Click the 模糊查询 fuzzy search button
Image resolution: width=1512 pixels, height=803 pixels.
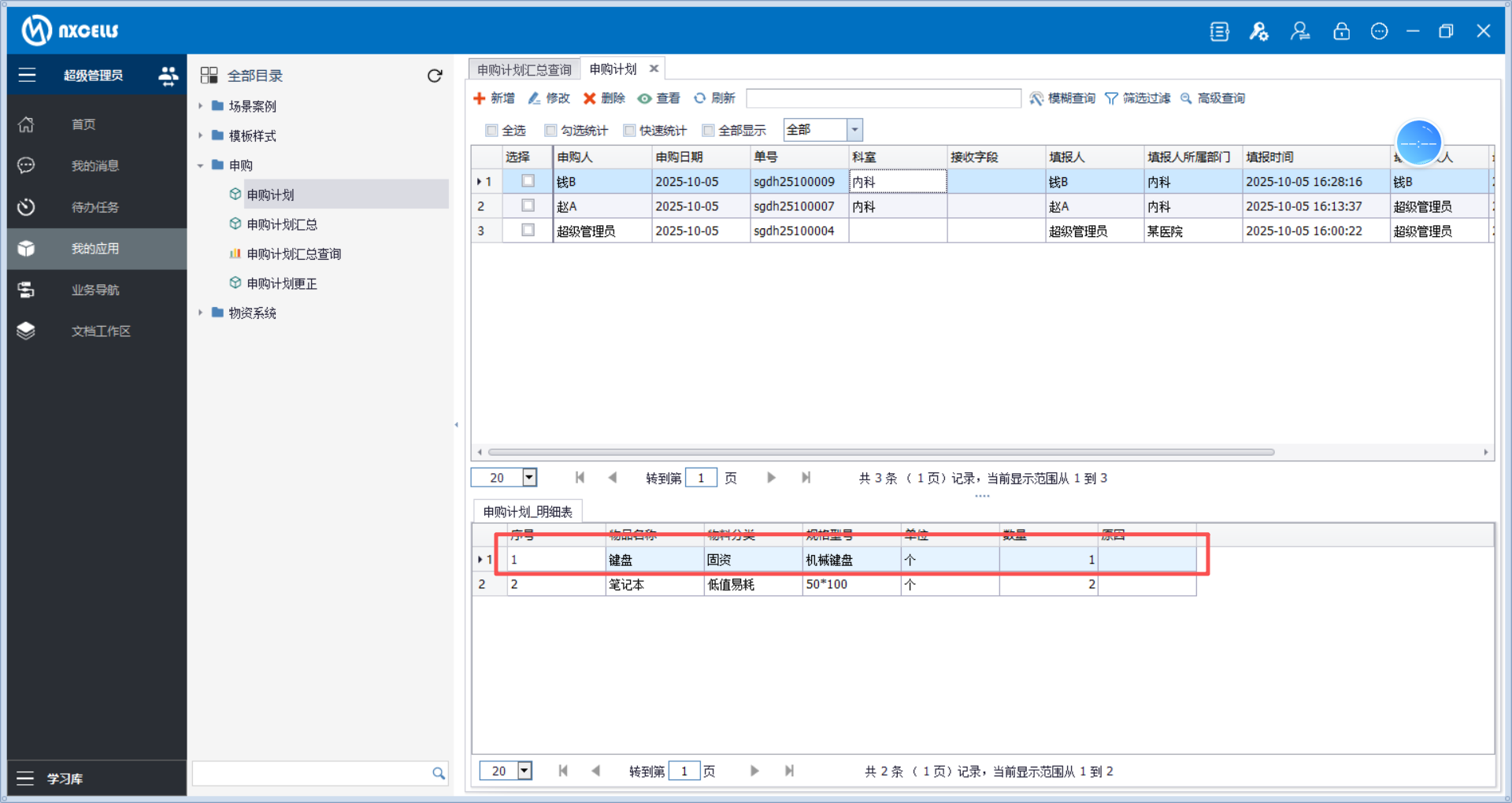pyautogui.click(x=1062, y=98)
